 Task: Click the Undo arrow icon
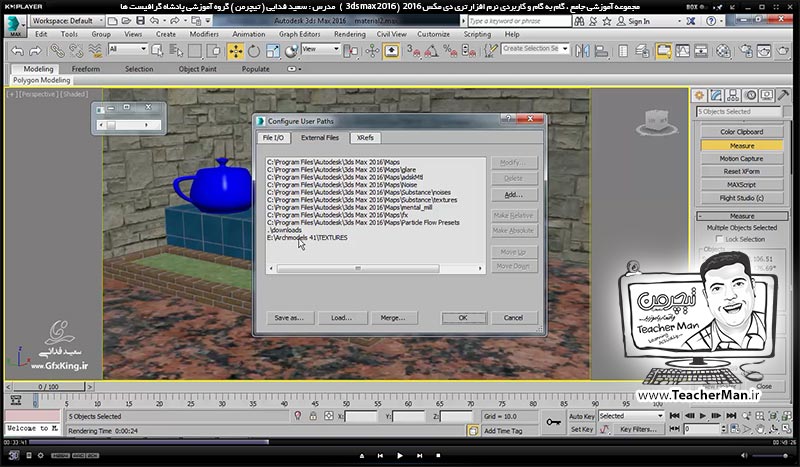point(17,51)
